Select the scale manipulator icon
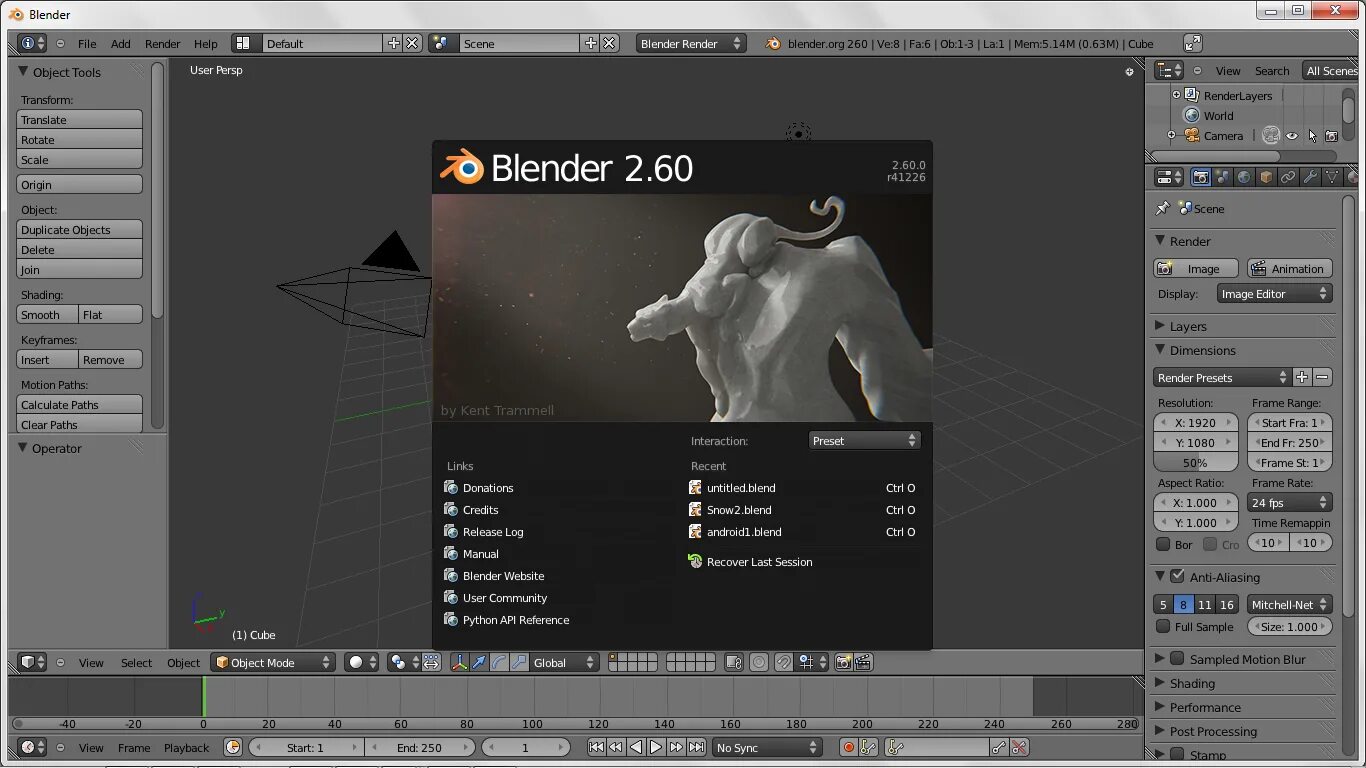This screenshot has height=768, width=1366. click(519, 662)
